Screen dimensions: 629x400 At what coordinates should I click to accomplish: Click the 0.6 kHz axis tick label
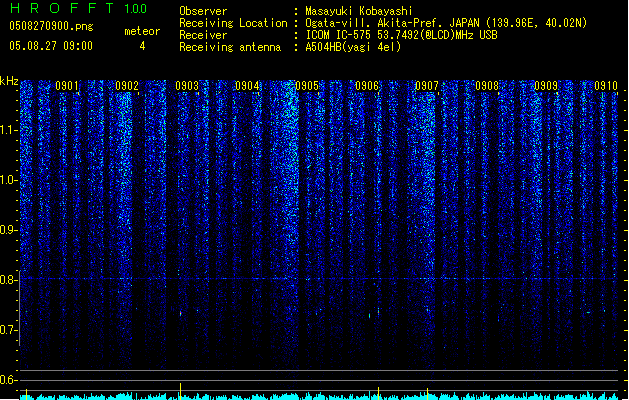9,380
